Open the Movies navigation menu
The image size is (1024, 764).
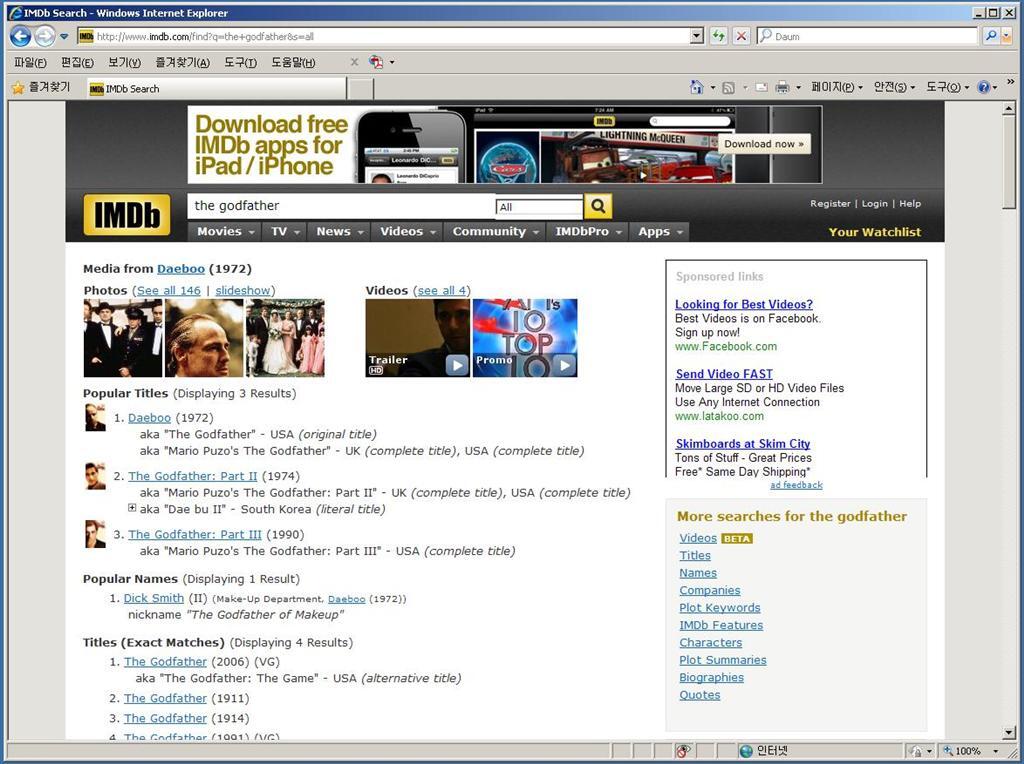[225, 231]
